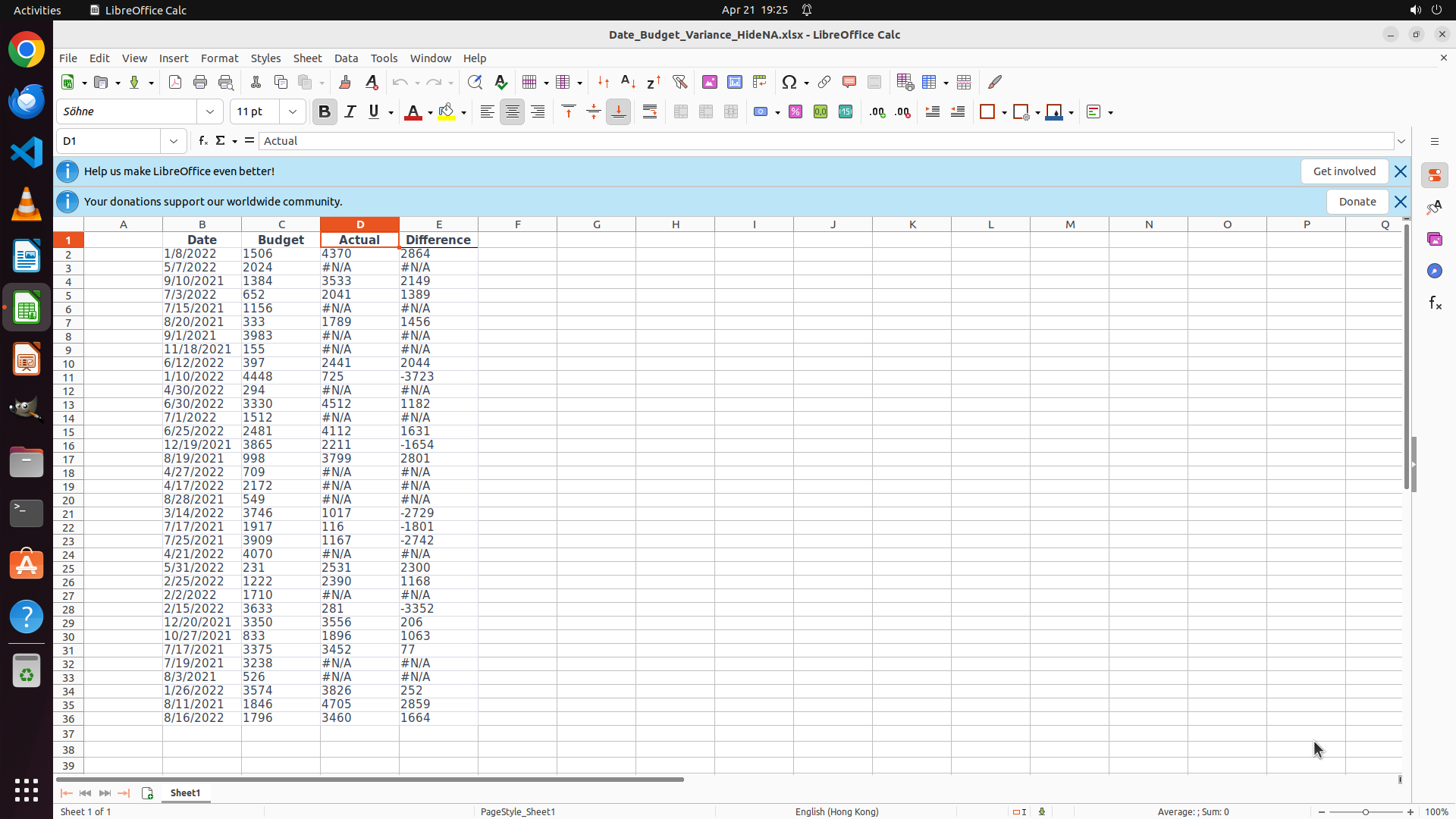Insert a chart using toolbar icon
1456x819 pixels.
[x=734, y=82]
